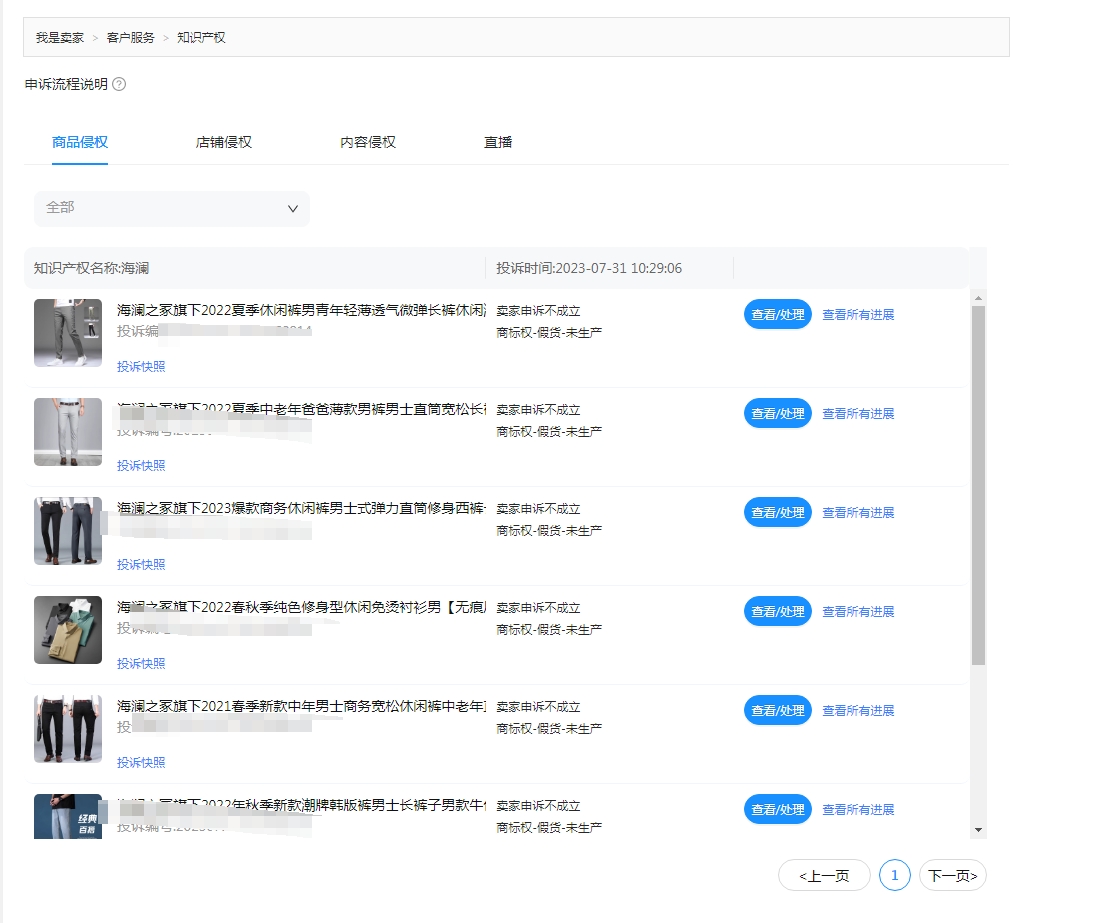This screenshot has width=1103, height=923.
Task: Click thumbnail of 2022春秋季纯色衬衫 shirts
Action: coord(68,630)
